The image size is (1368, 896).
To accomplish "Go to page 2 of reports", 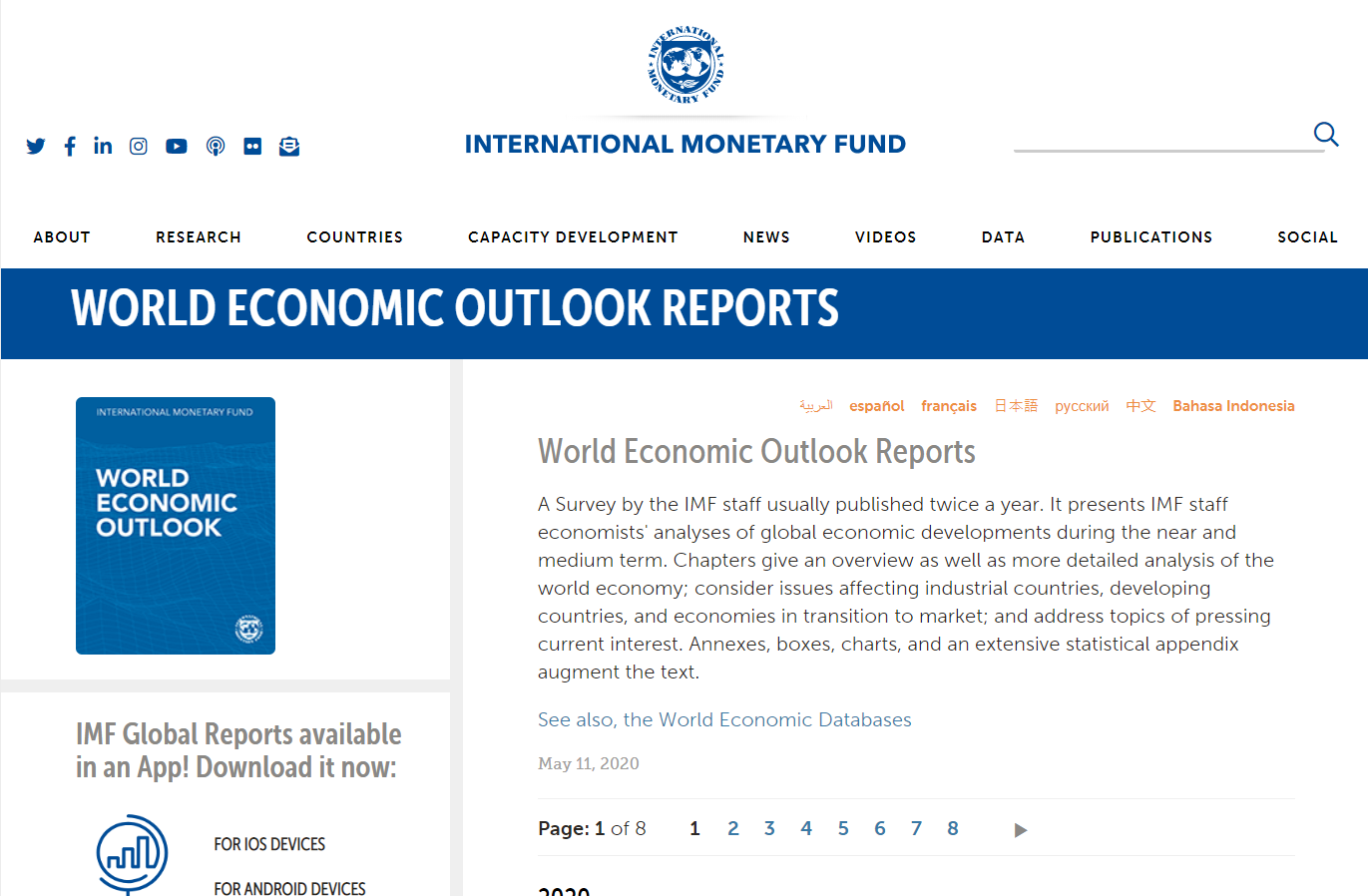I will coord(733,828).
